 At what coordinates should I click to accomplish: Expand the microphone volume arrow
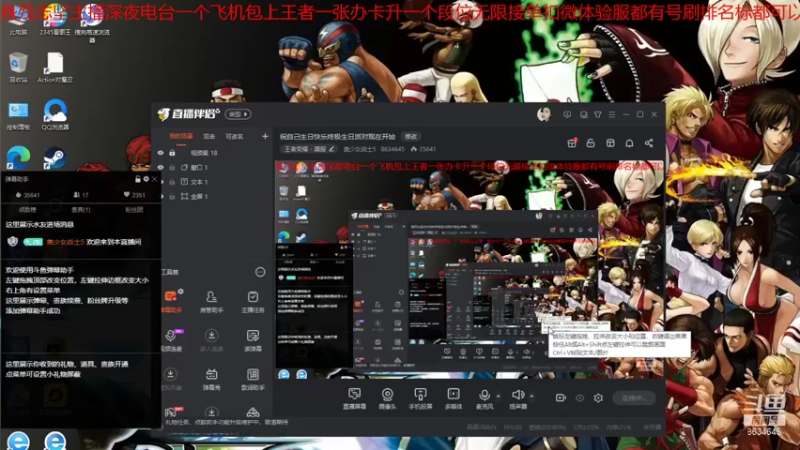[x=498, y=396]
